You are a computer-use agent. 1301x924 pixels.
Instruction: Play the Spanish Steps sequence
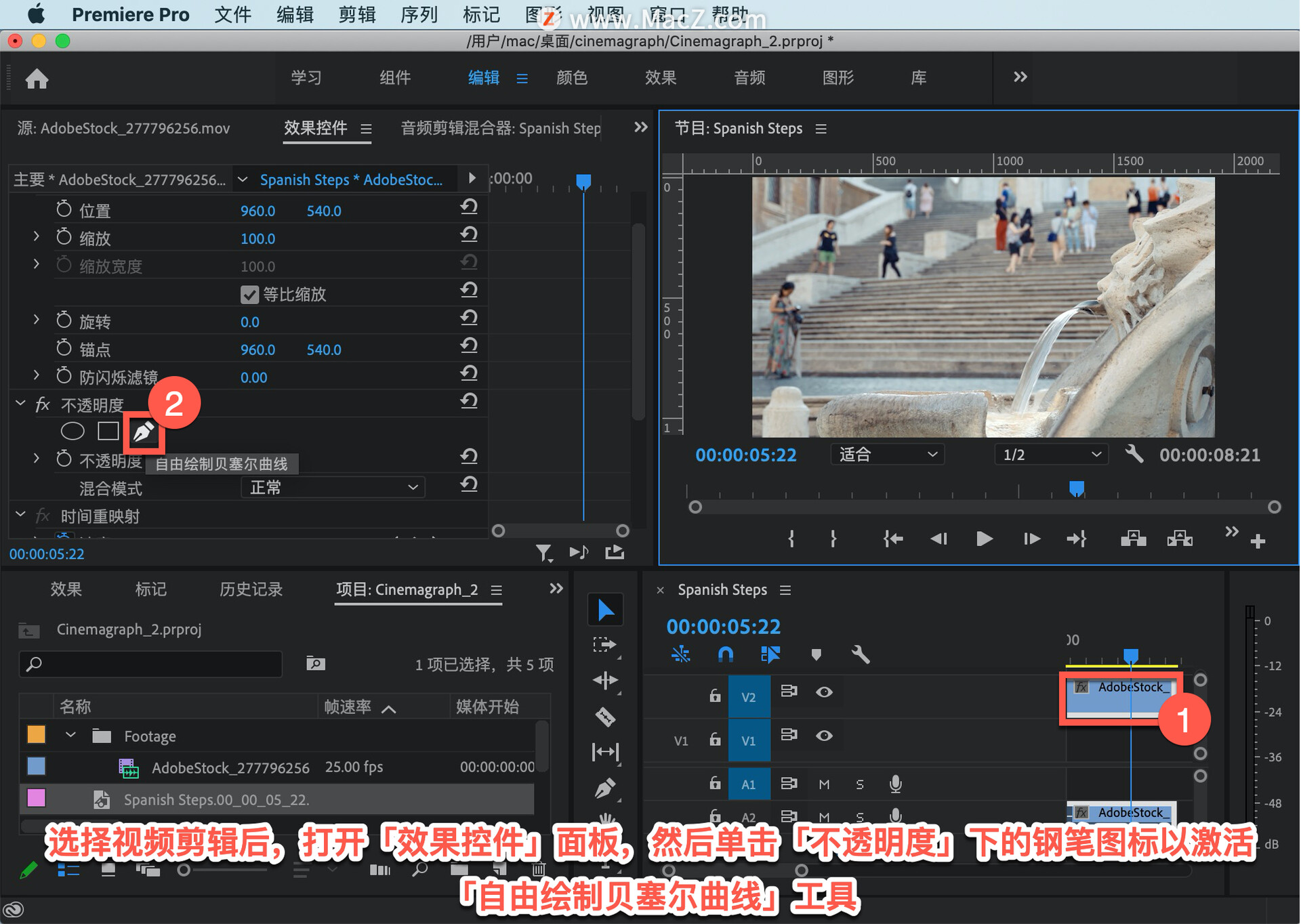[985, 539]
